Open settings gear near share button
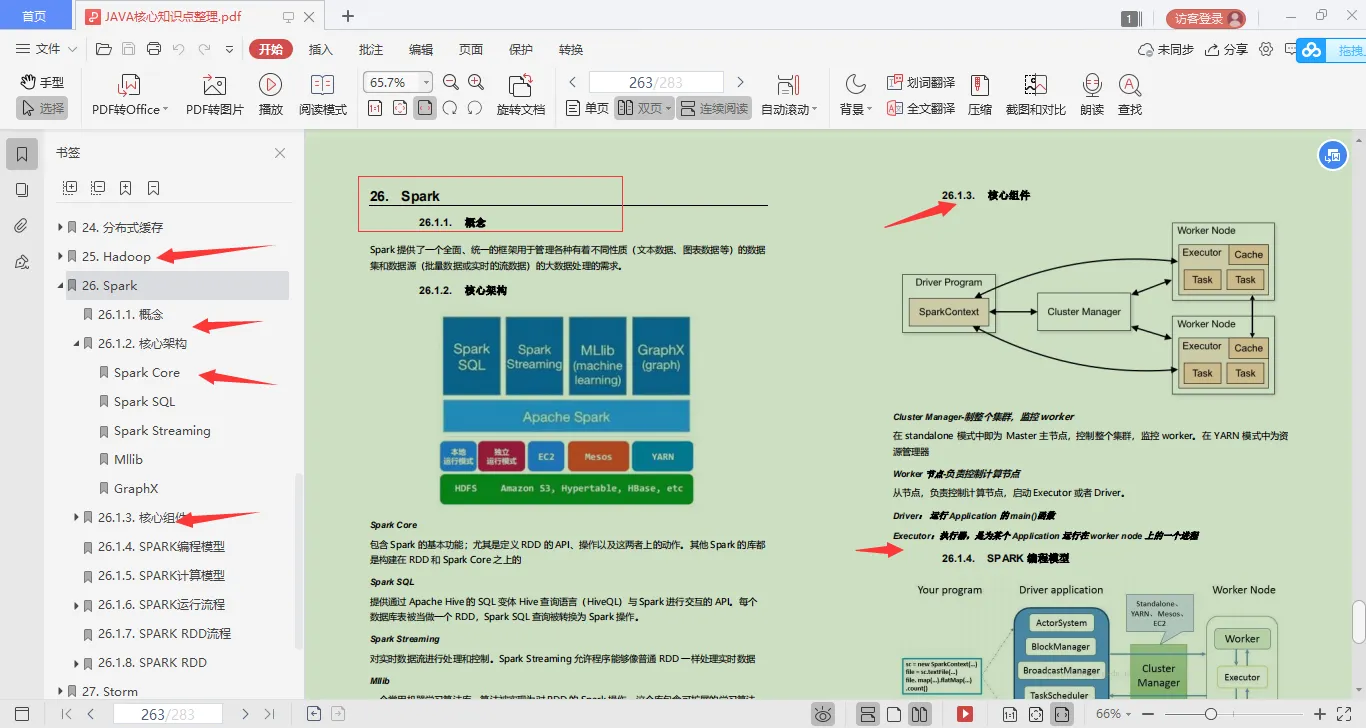The image size is (1366, 728). point(1266,49)
